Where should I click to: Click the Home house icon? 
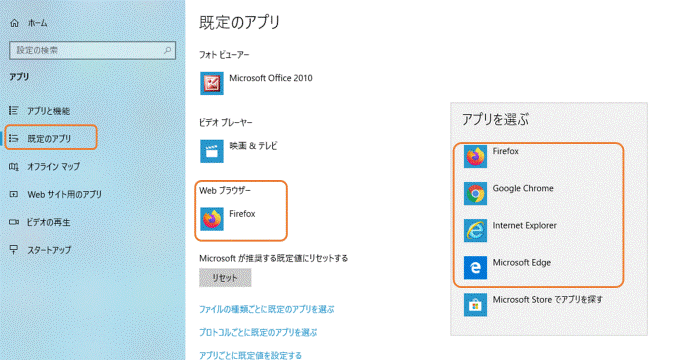[14, 23]
